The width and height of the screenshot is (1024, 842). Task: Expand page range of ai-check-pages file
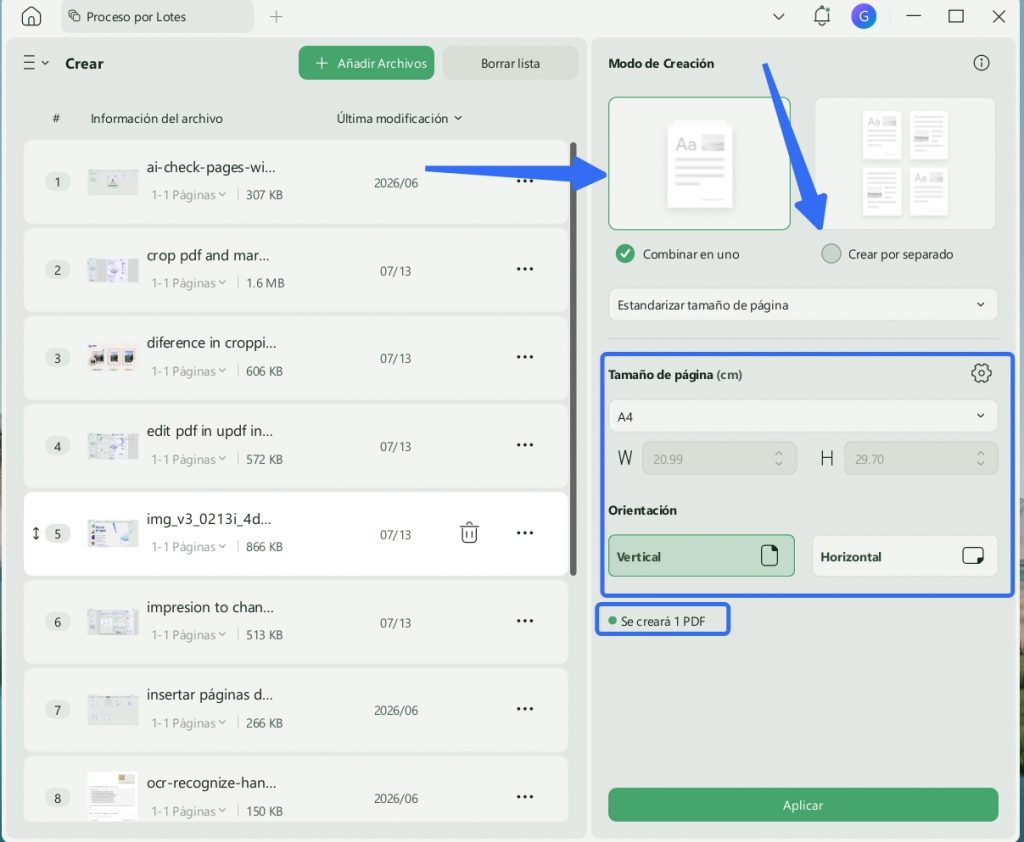[189, 195]
